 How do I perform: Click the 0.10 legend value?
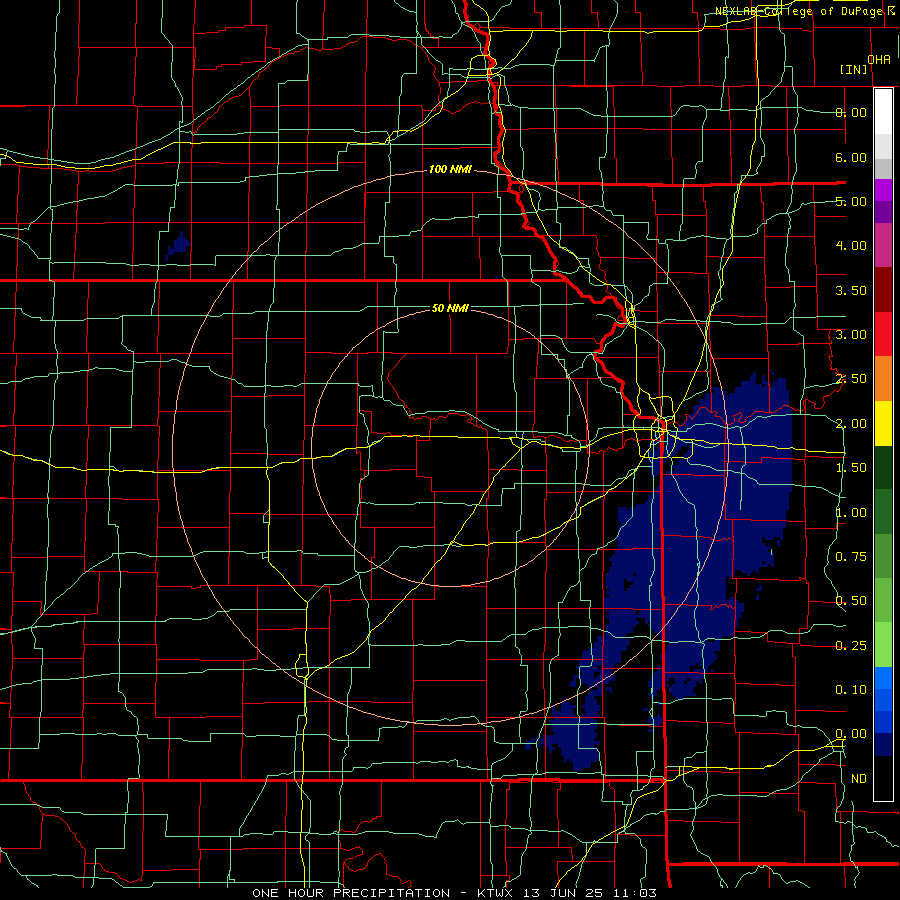tap(851, 690)
